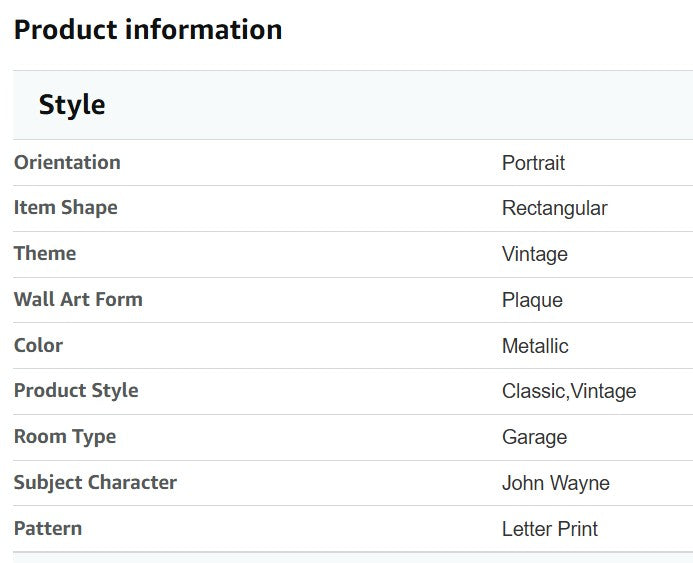
Task: Click the Garage room type value
Action: click(x=534, y=437)
